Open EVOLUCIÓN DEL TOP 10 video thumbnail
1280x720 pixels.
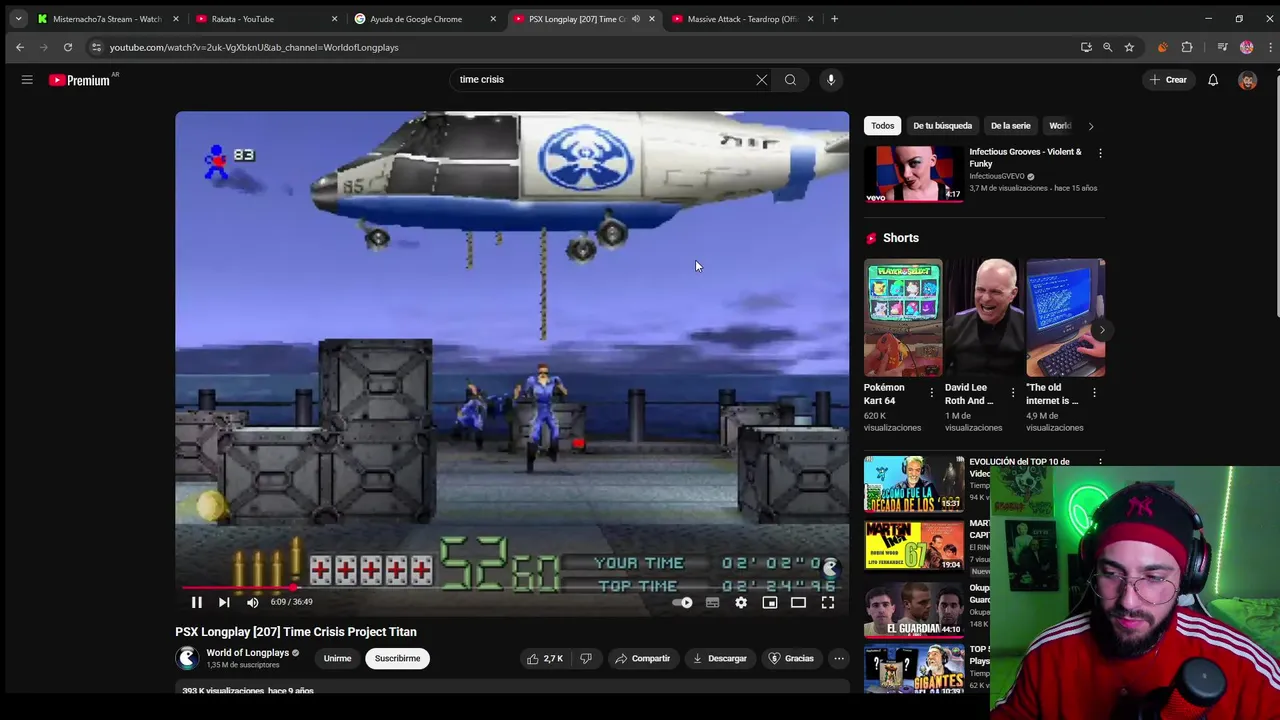pos(913,484)
